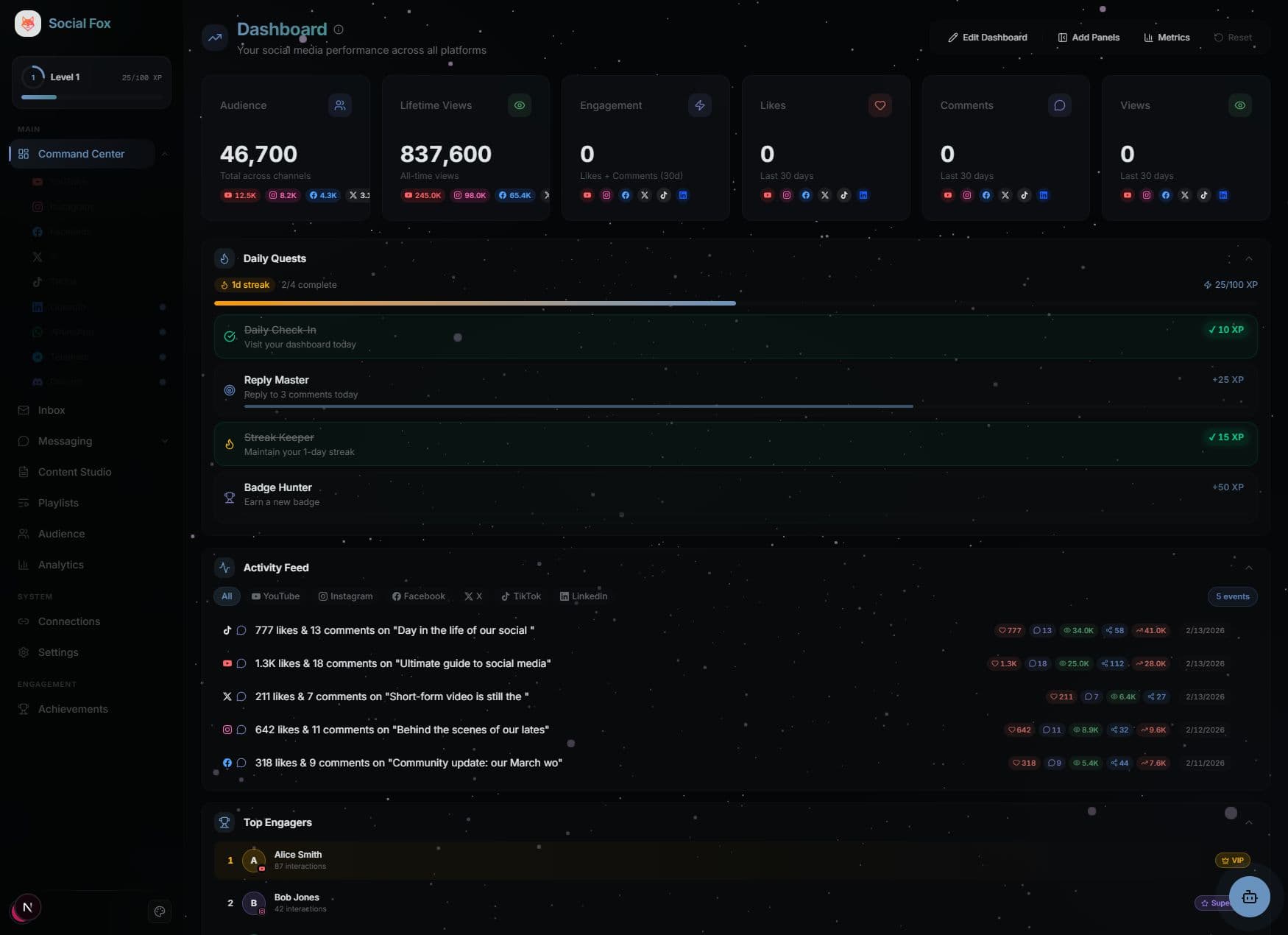Select the Bob Jones engager row
The image size is (1288, 935).
pos(735,903)
